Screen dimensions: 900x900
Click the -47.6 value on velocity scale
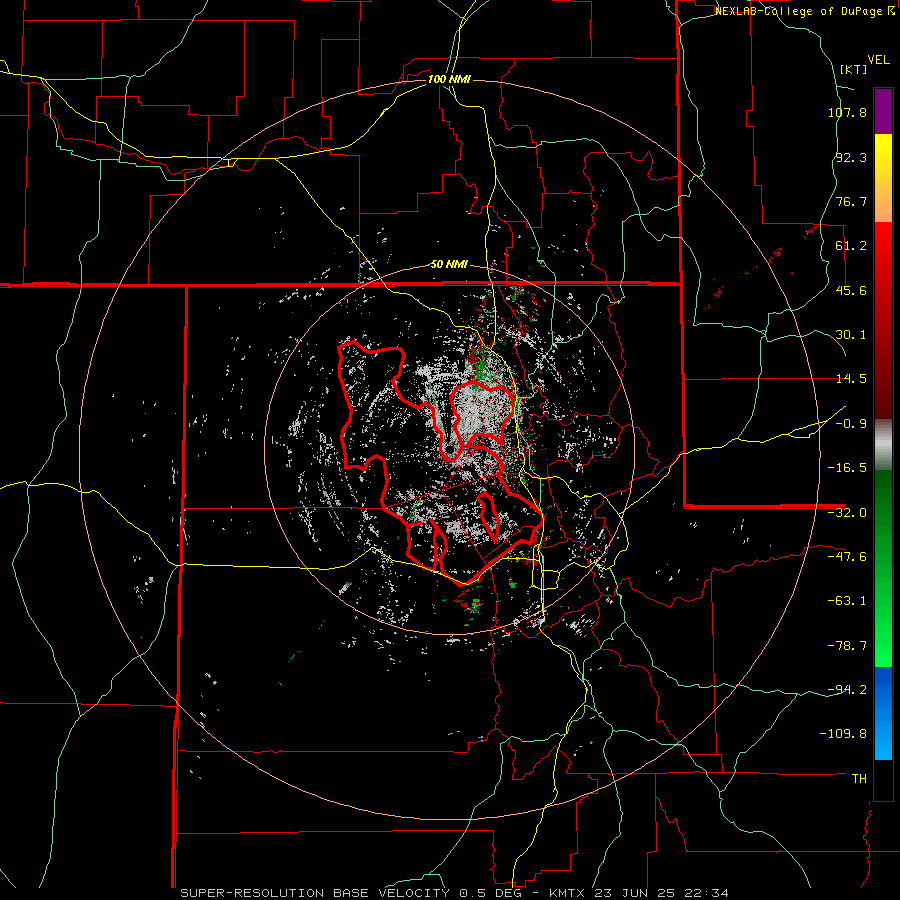tap(847, 557)
